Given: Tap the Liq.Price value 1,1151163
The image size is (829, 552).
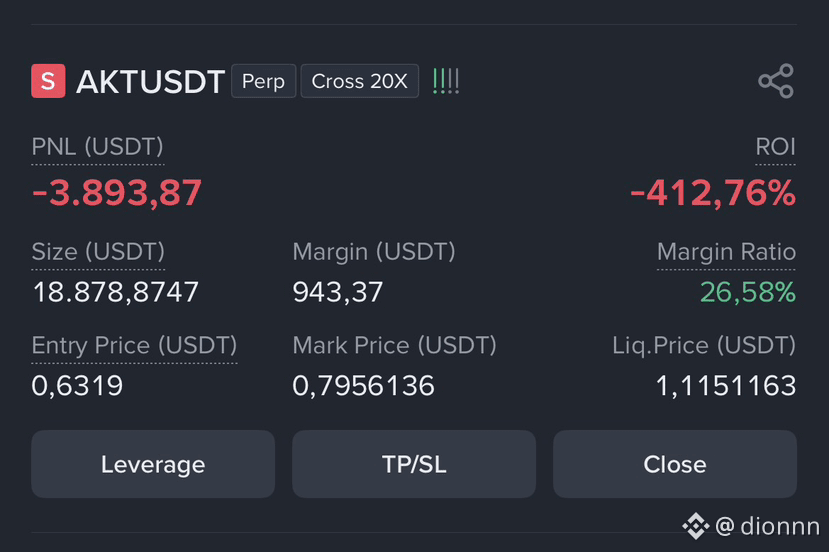Looking at the screenshot, I should 726,385.
